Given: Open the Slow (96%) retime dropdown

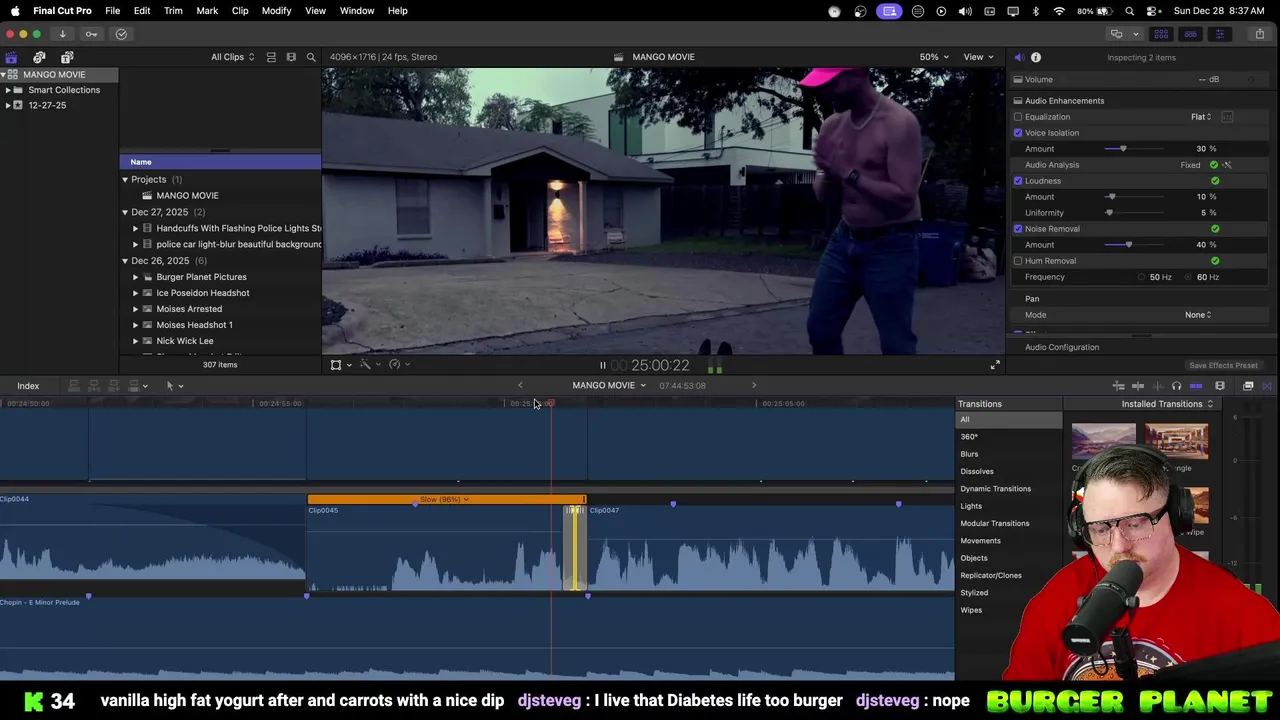Looking at the screenshot, I should (444, 499).
